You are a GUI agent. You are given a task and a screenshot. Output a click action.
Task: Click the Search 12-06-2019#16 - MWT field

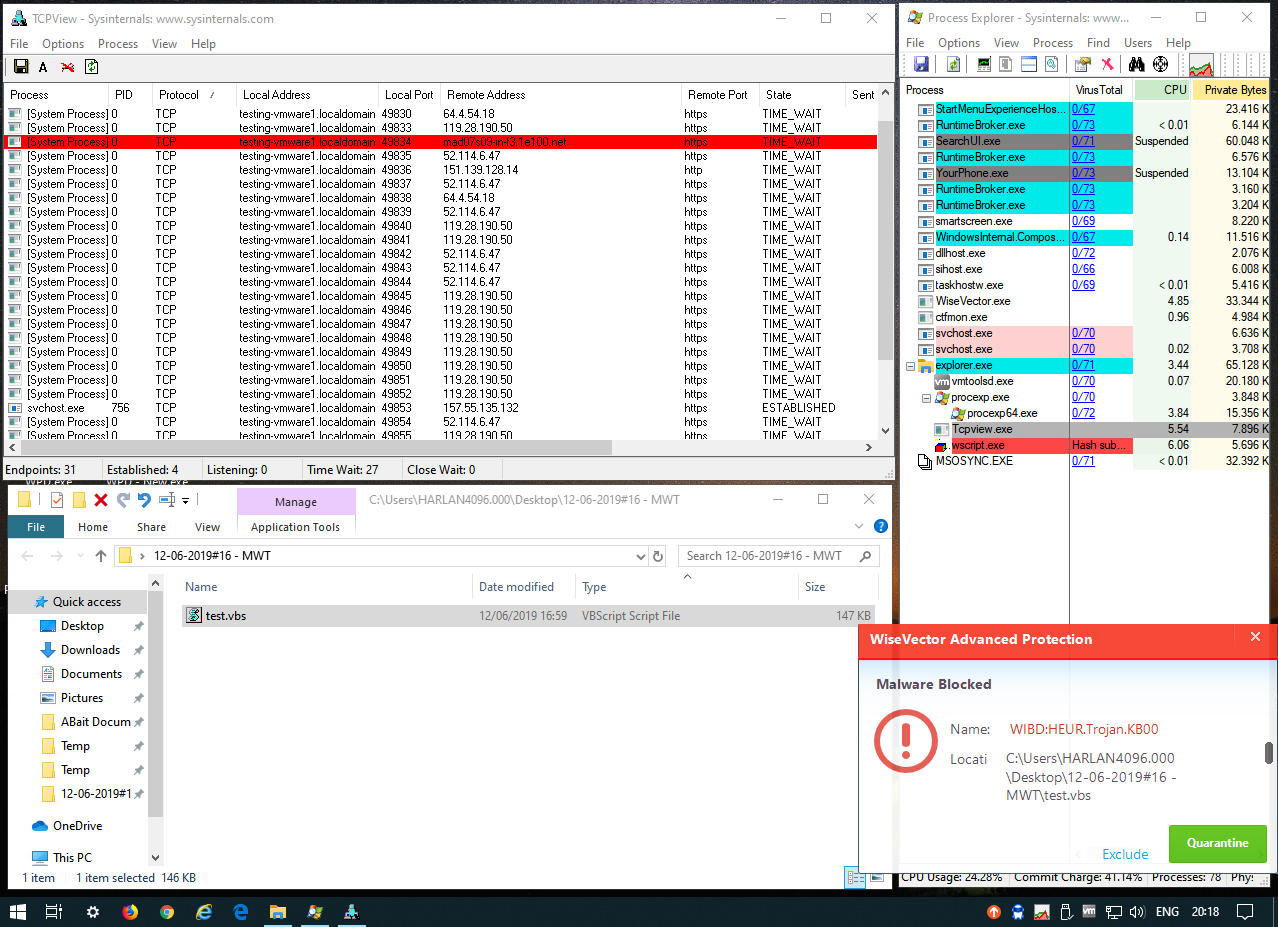tap(779, 556)
